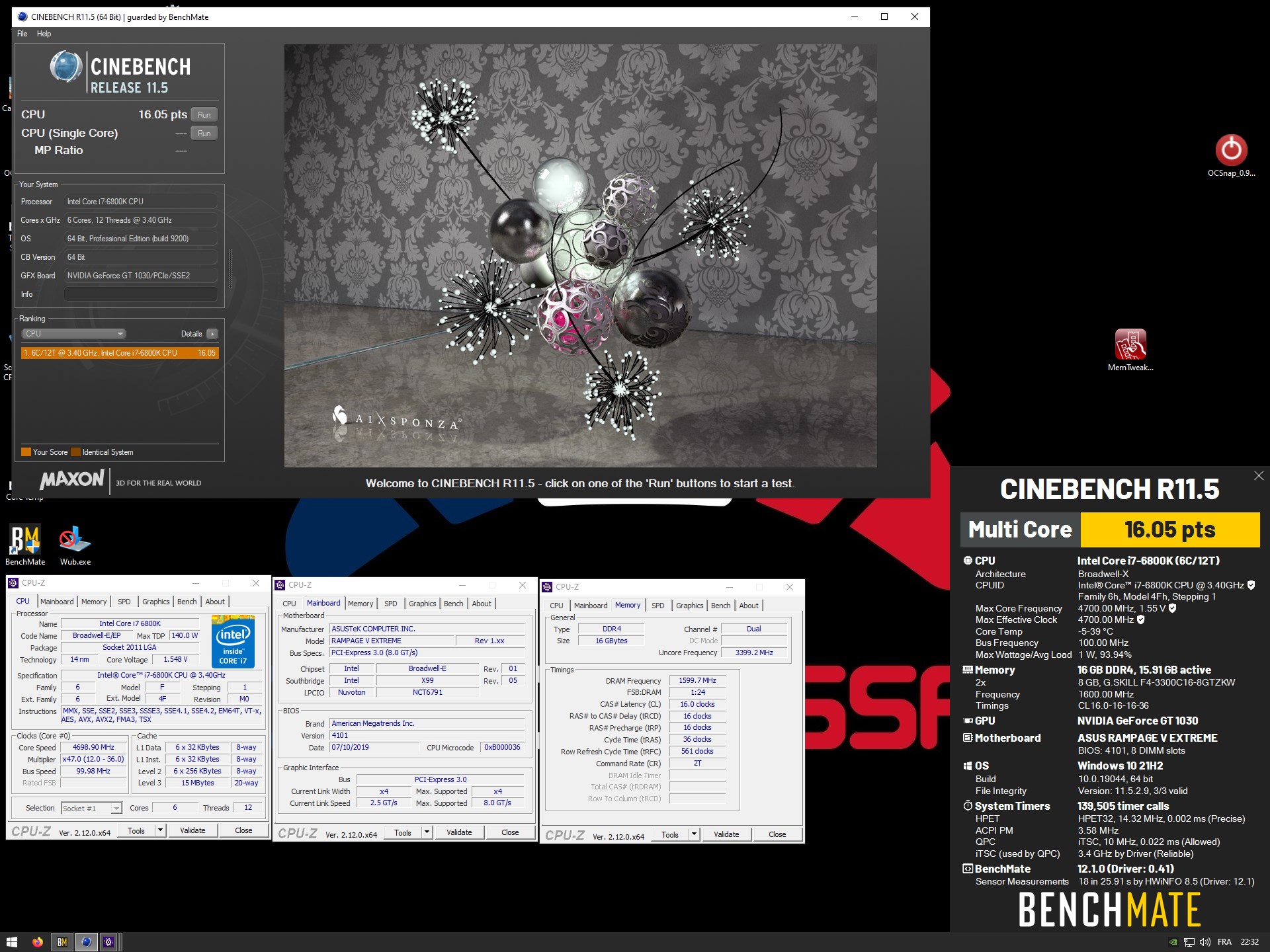Click the 22:32 clock in the taskbar
The width and height of the screenshot is (1270, 952).
tap(1249, 942)
